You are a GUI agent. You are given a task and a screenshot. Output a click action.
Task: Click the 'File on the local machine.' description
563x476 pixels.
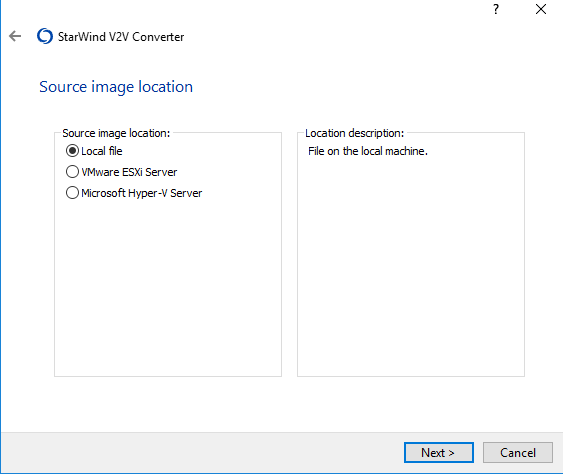click(368, 151)
